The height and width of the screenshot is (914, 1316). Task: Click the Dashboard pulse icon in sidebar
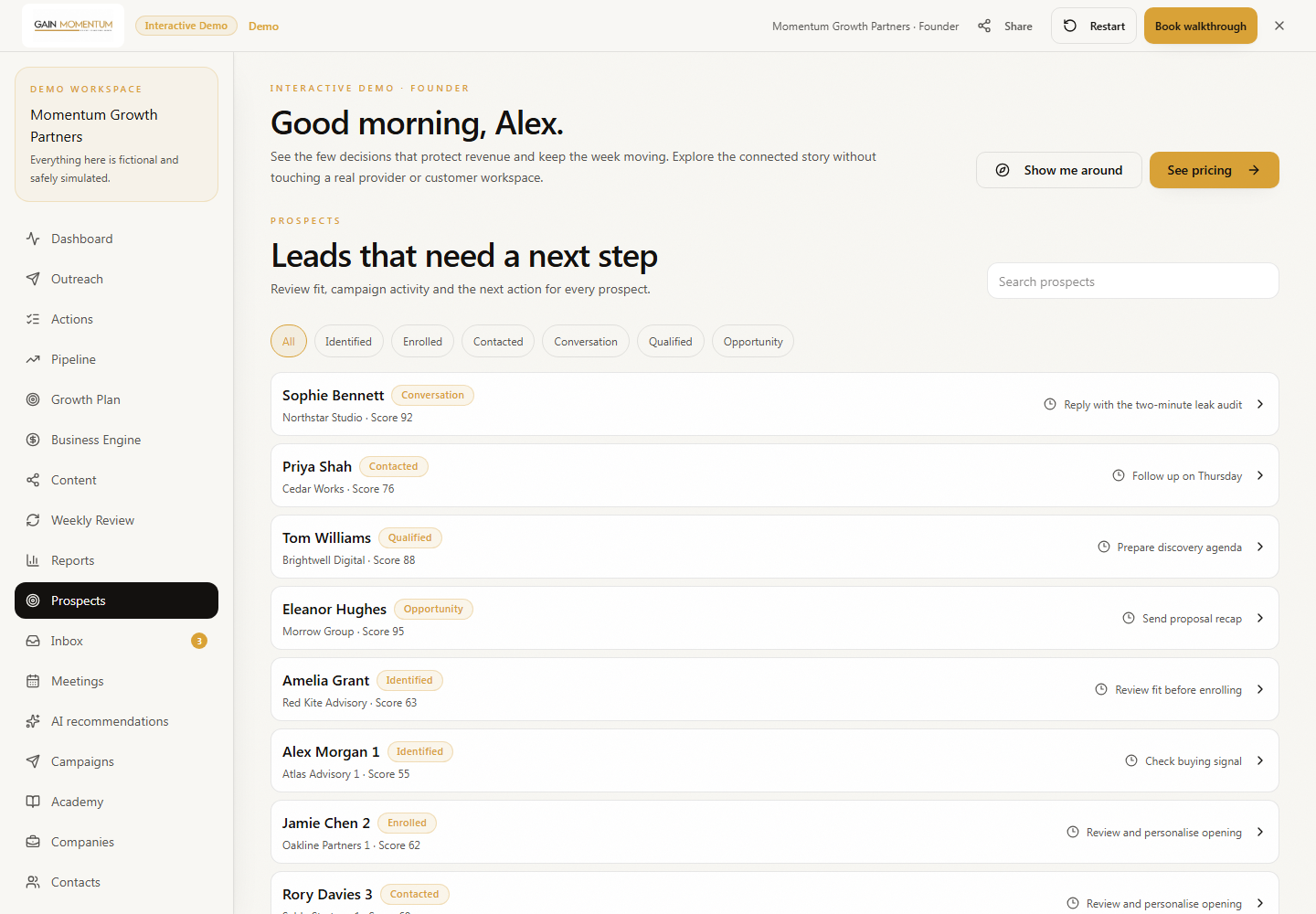(x=33, y=239)
